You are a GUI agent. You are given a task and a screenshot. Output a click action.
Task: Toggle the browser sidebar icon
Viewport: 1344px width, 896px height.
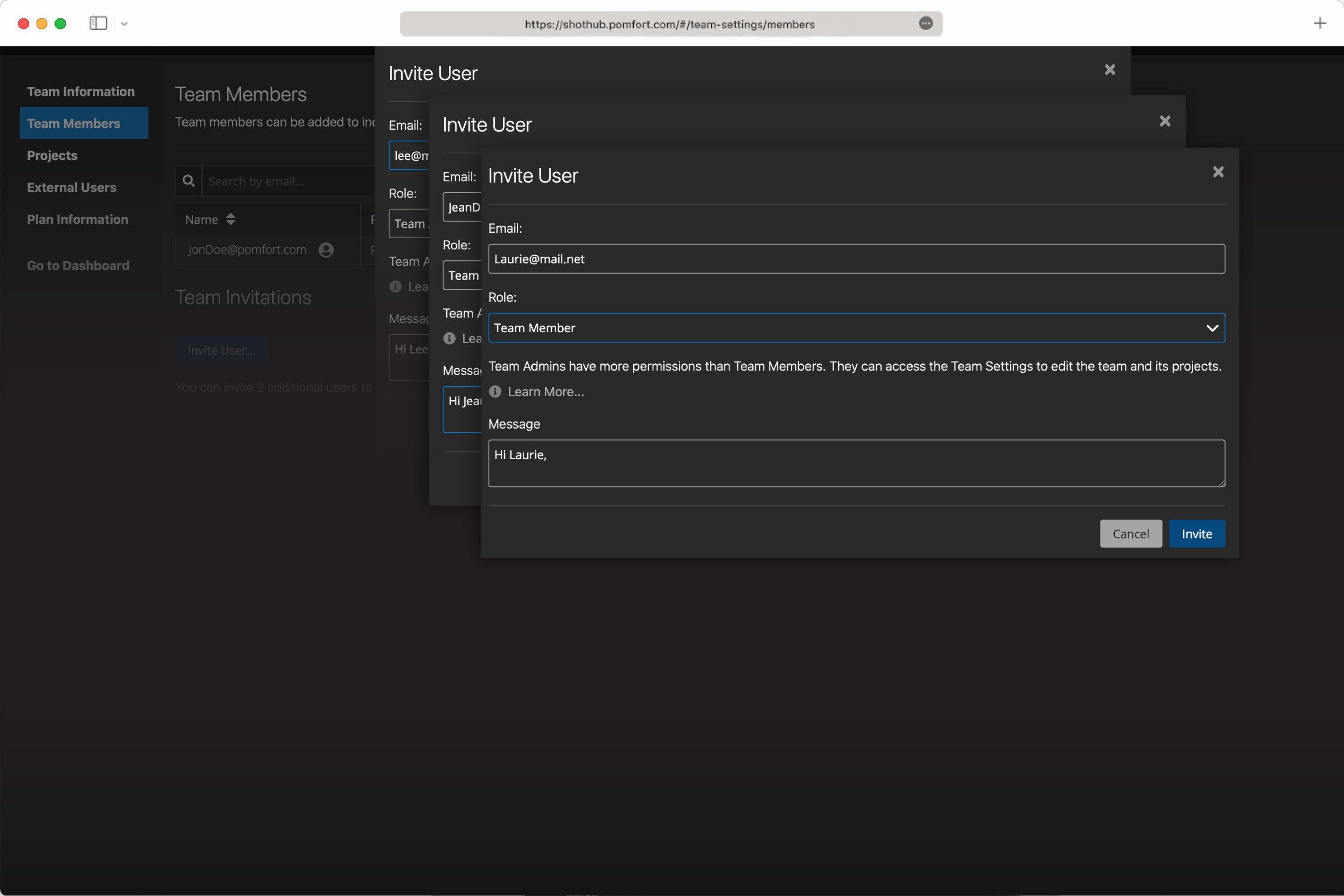click(x=98, y=23)
